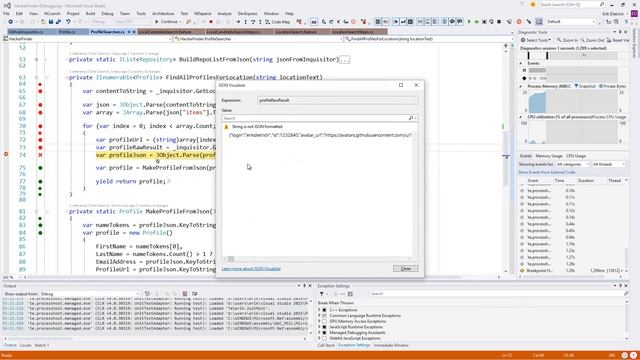Click the Step Over arrow icon
Screen dimensions: 640x360
click(x=253, y=22)
